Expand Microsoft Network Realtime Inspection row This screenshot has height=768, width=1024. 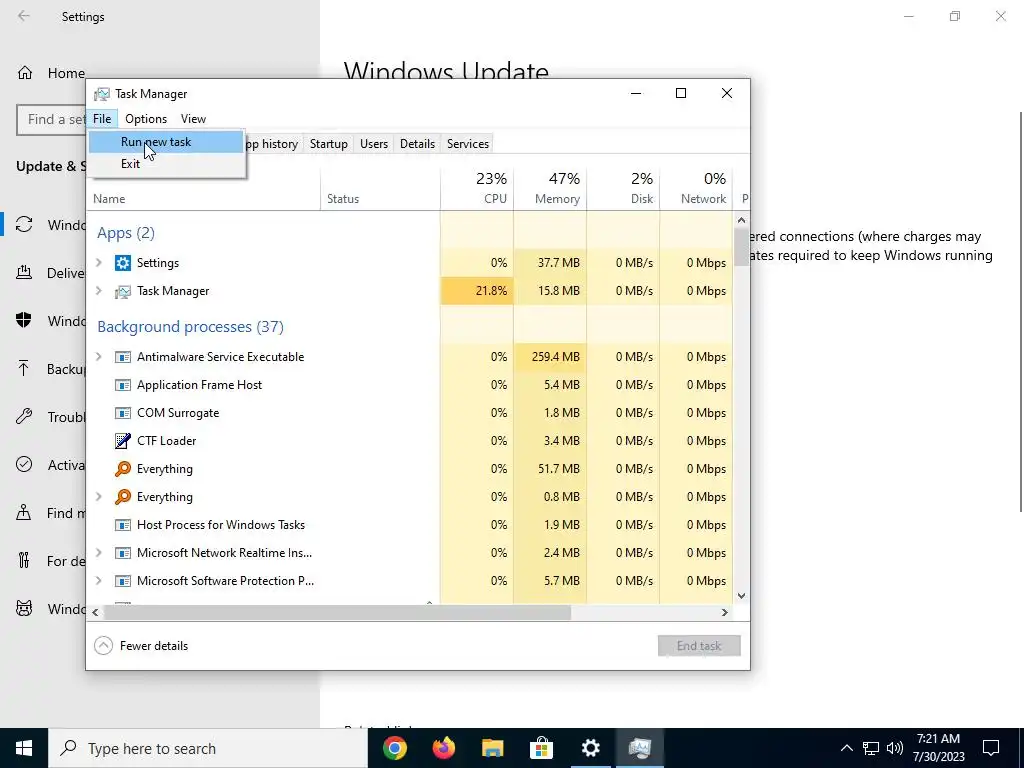[99, 552]
